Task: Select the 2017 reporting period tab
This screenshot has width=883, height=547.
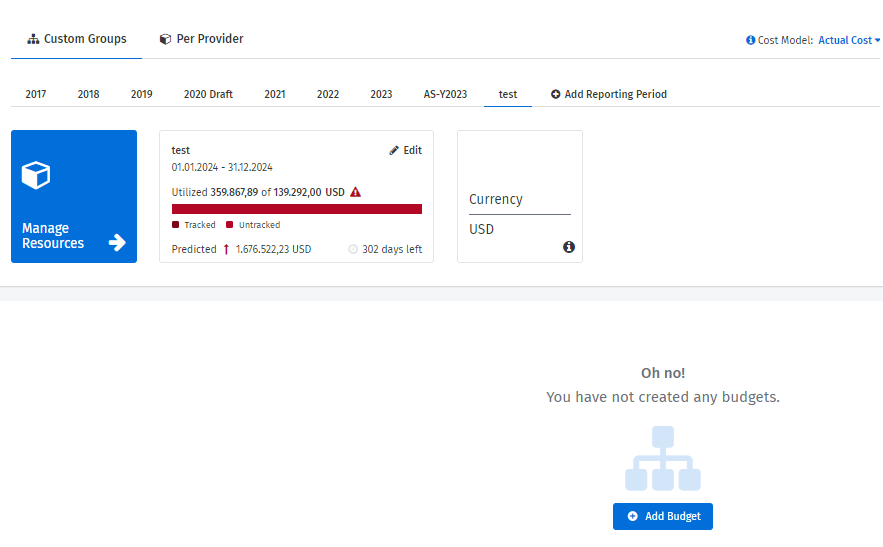Action: [x=36, y=94]
